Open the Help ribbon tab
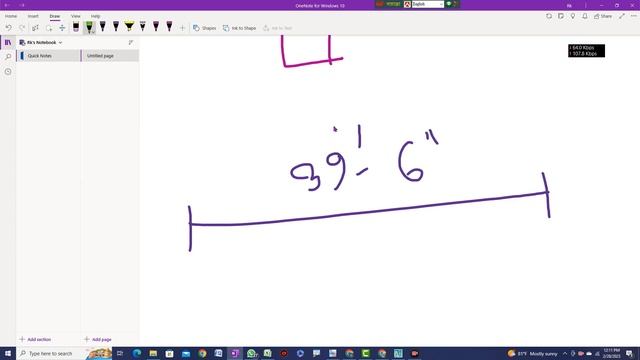 coord(96,16)
